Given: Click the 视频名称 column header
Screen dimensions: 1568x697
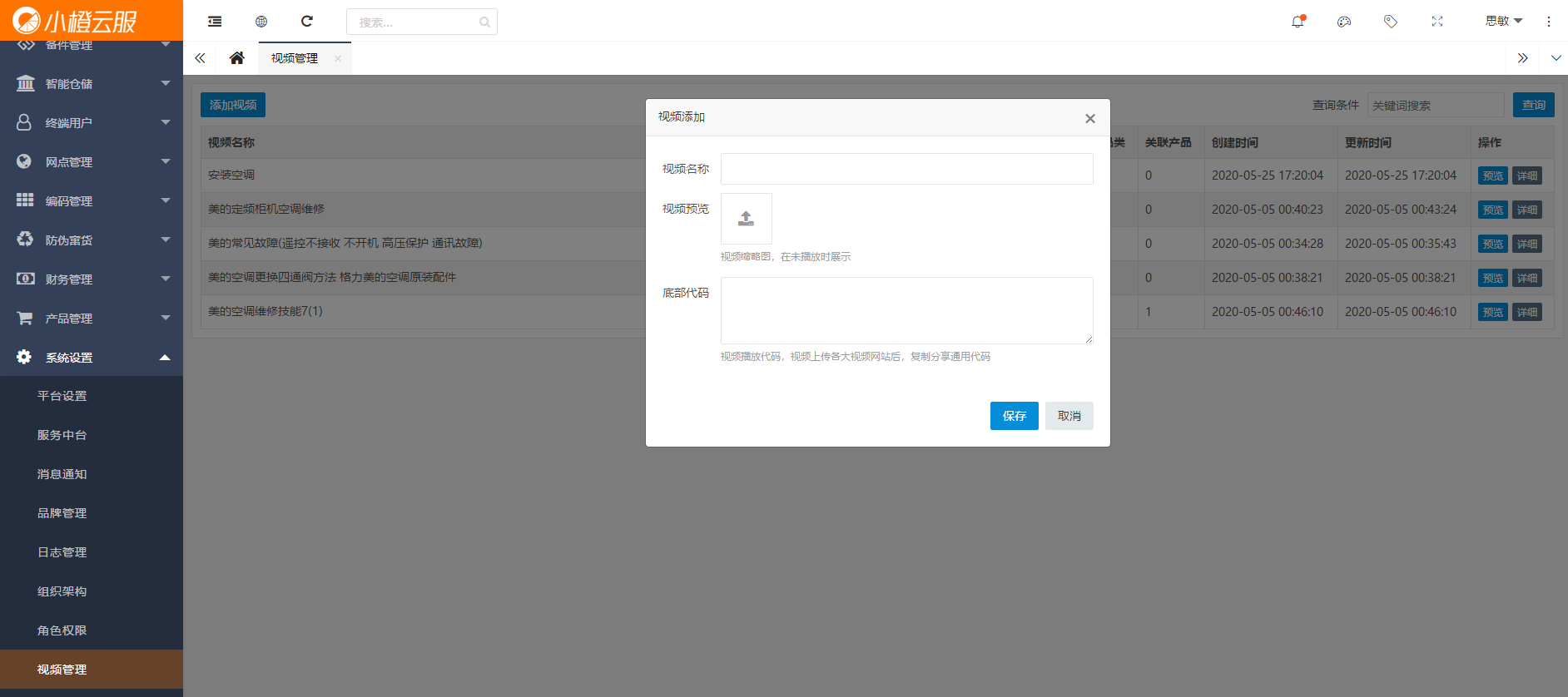Looking at the screenshot, I should [x=231, y=142].
